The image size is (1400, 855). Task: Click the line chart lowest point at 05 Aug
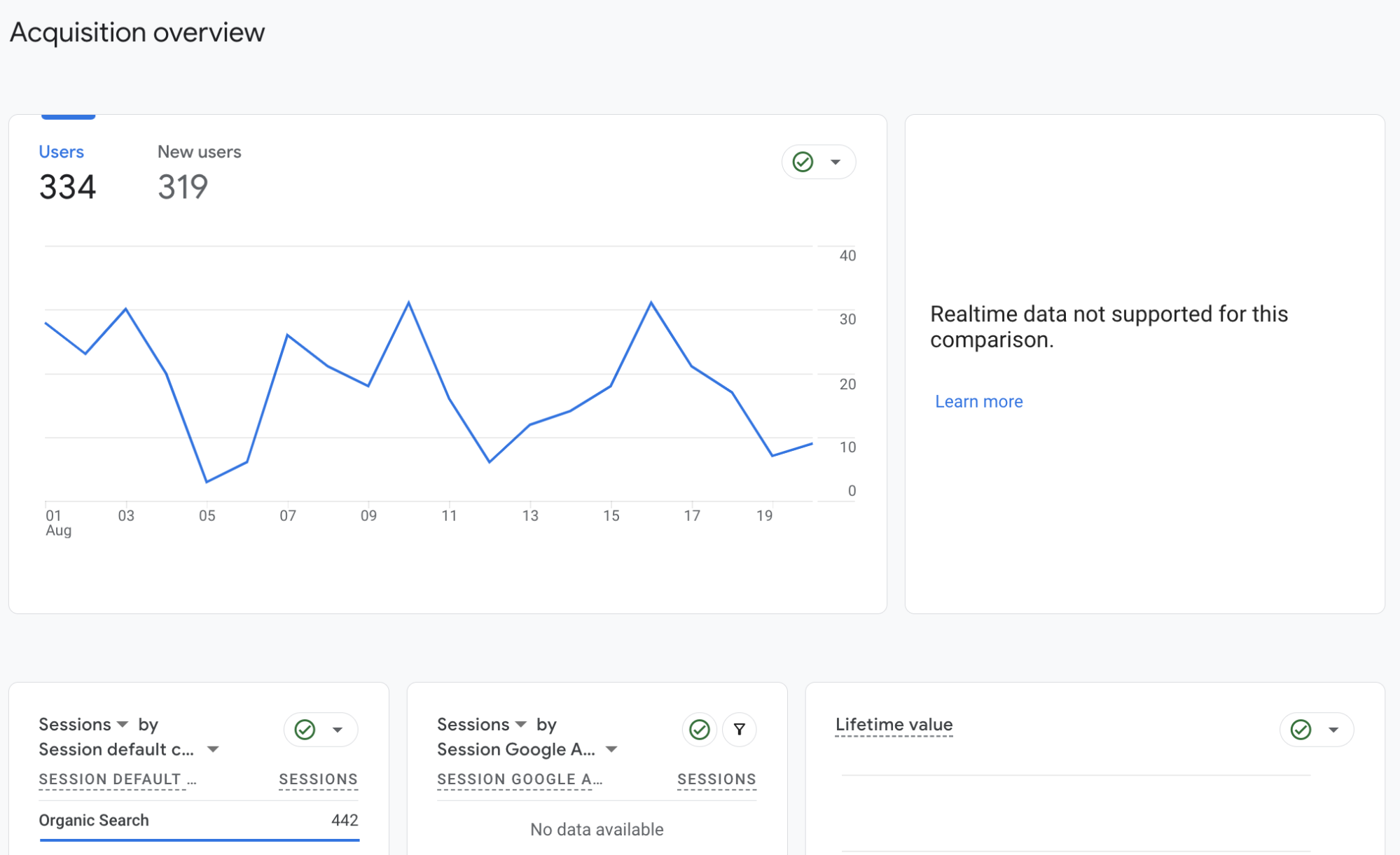point(207,482)
